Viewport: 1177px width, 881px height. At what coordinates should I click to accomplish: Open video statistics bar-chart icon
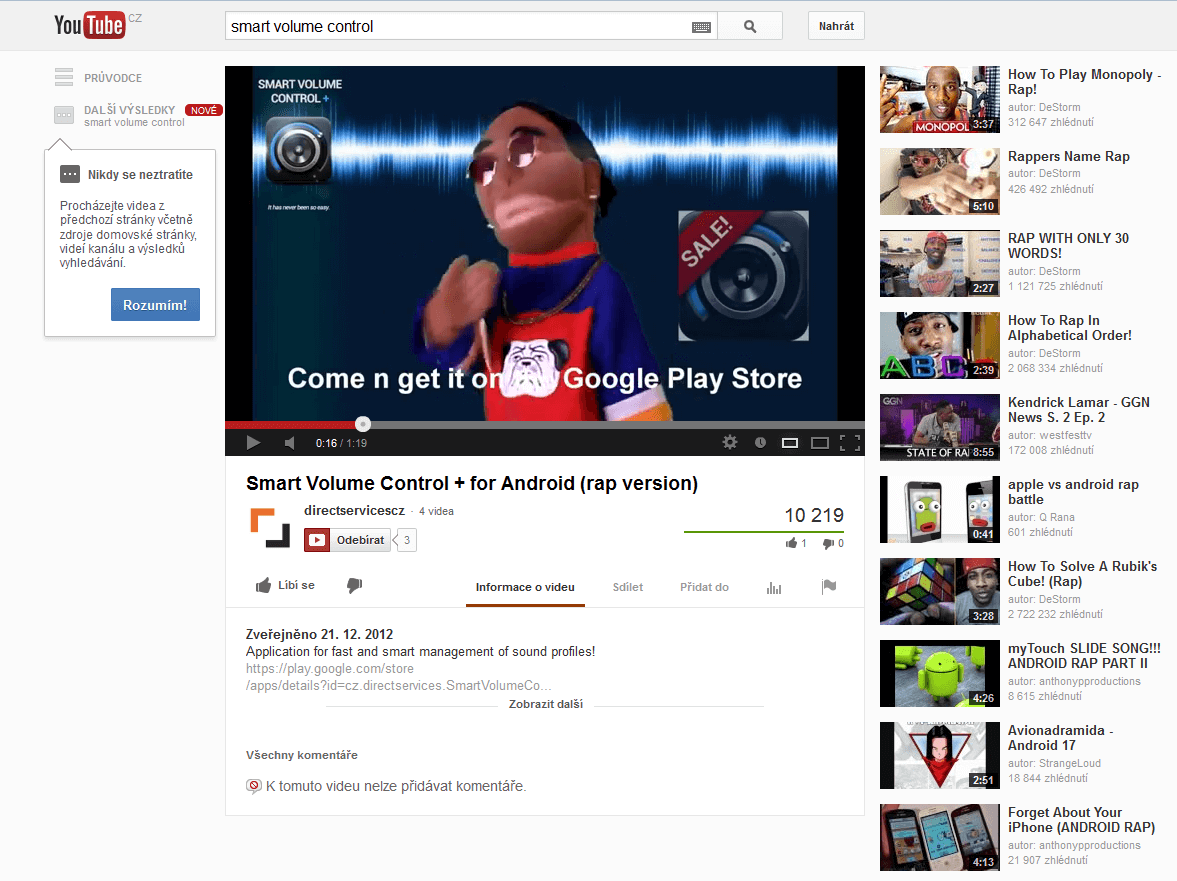click(x=774, y=588)
